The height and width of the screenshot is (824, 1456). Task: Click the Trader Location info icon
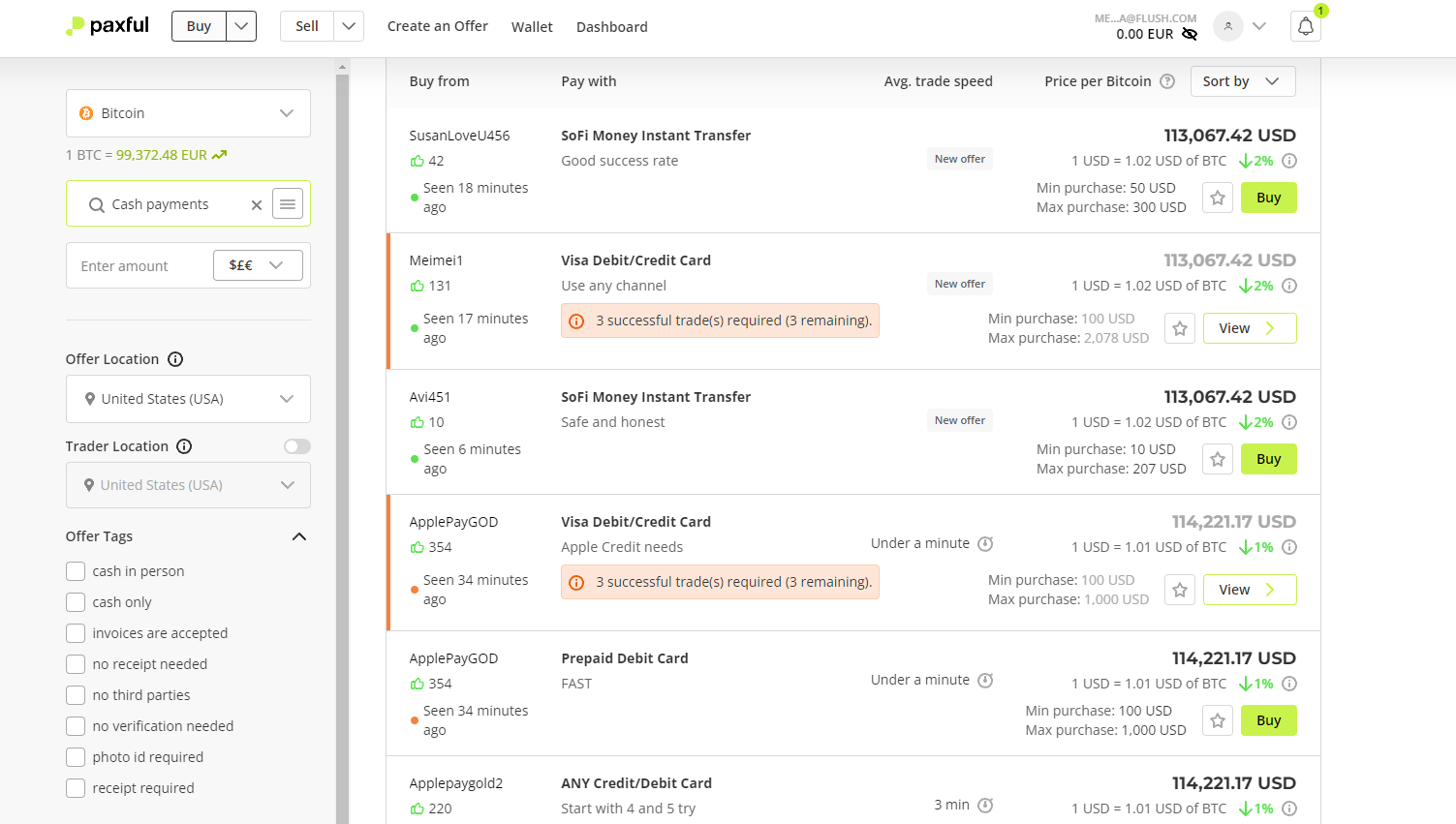tap(184, 446)
